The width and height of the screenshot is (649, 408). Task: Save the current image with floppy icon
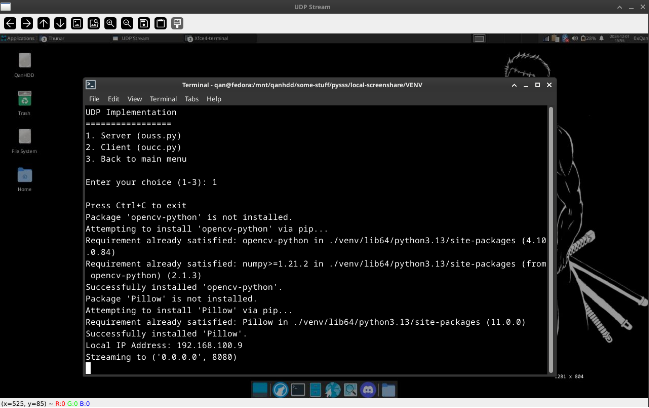click(x=144, y=23)
